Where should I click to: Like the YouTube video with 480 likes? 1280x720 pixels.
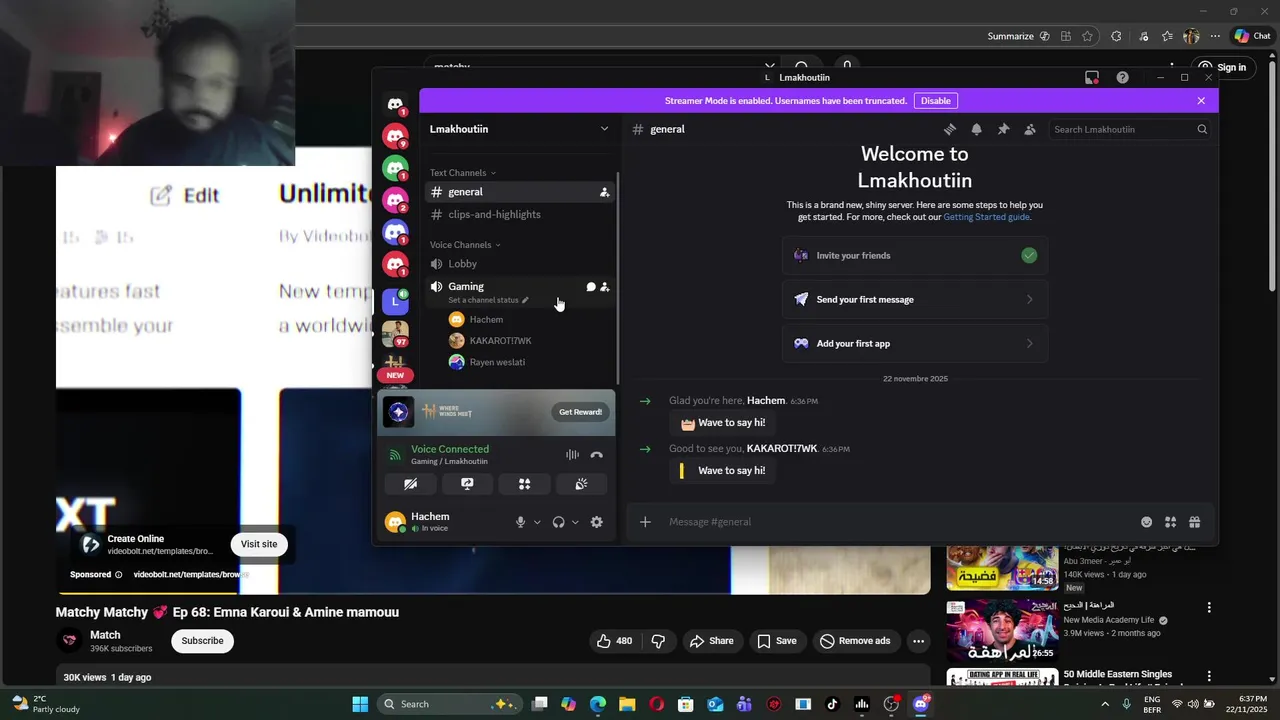[614, 641]
